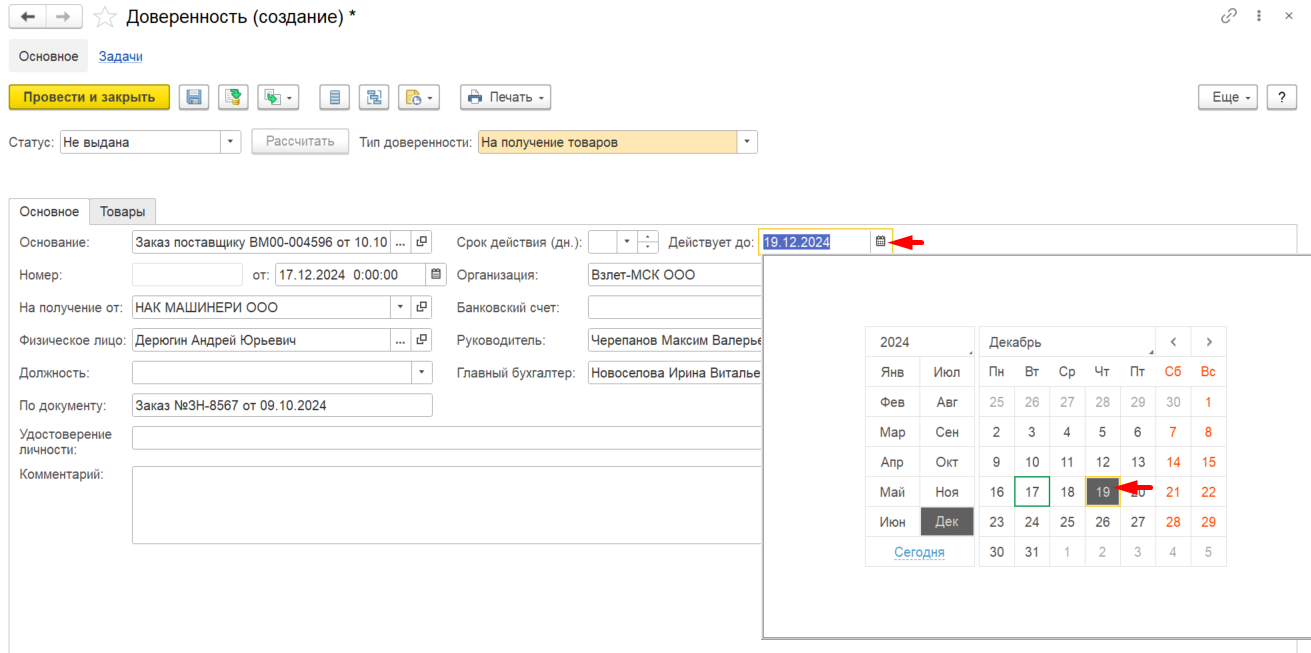Expand the 'Статус' dropdown
The width and height of the screenshot is (1311, 653).
click(x=231, y=142)
